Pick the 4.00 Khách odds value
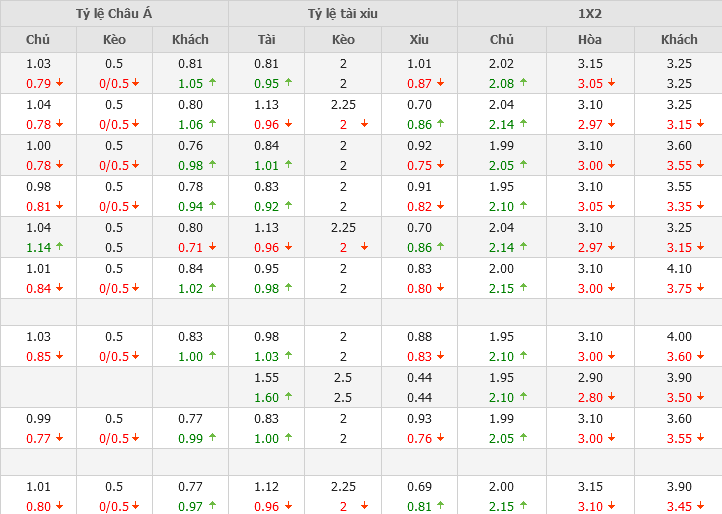Image resolution: width=722 pixels, height=514 pixels. (679, 337)
